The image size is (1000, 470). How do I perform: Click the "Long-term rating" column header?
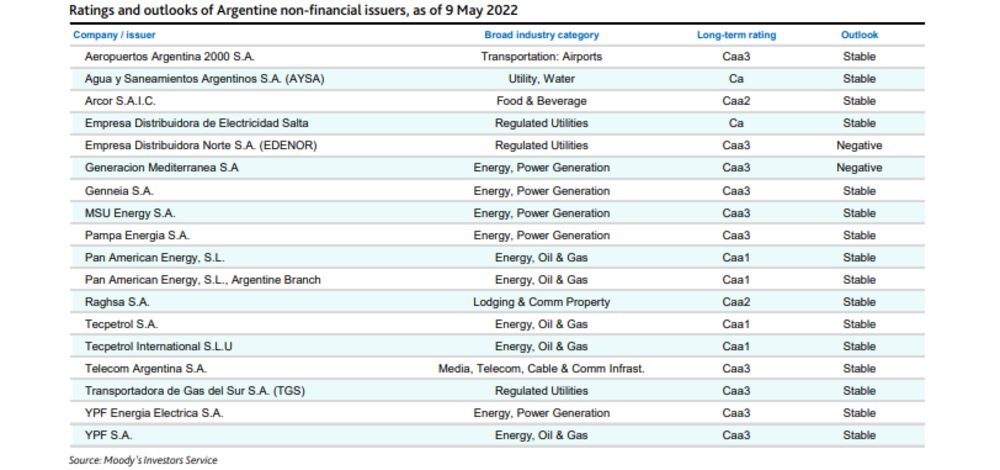click(x=736, y=35)
